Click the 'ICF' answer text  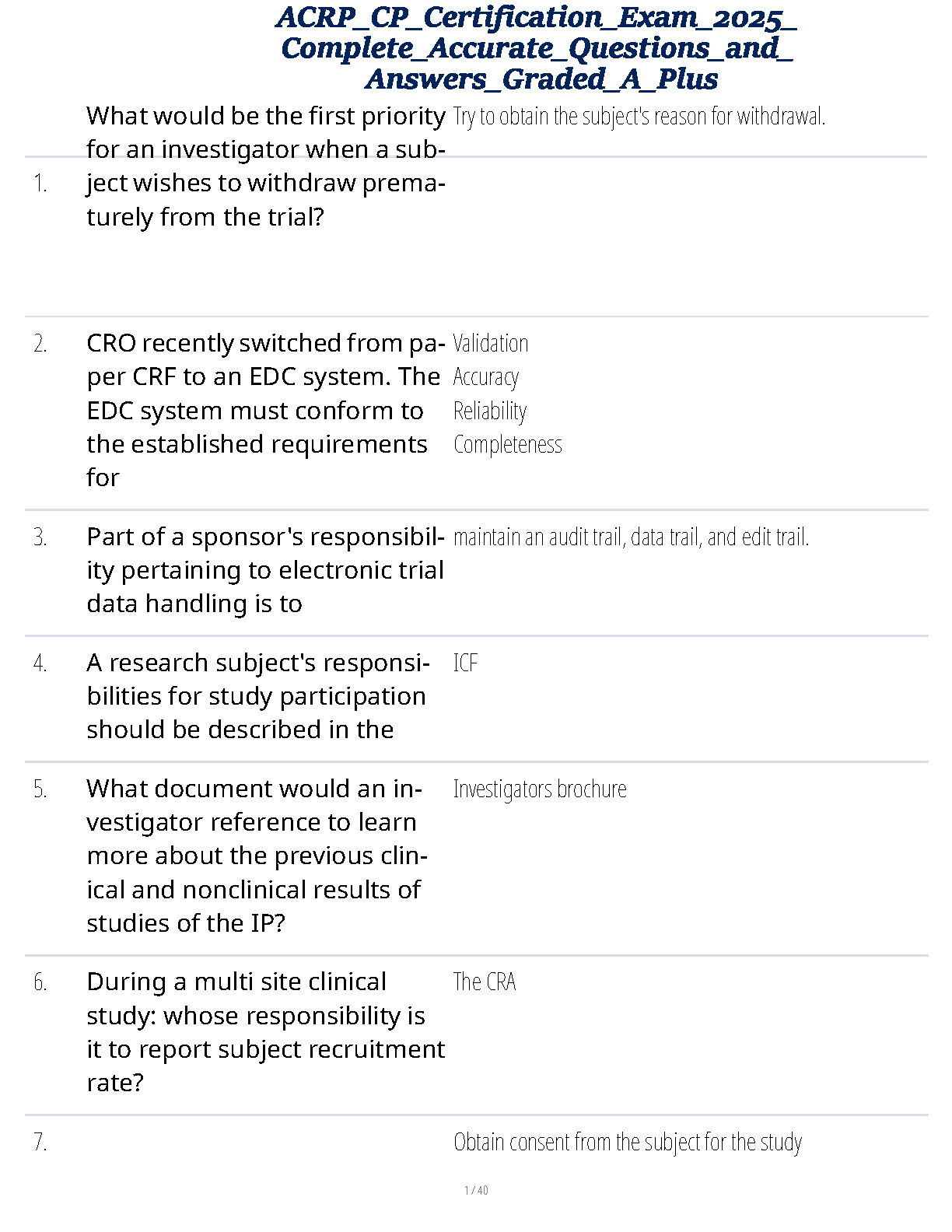pos(465,663)
